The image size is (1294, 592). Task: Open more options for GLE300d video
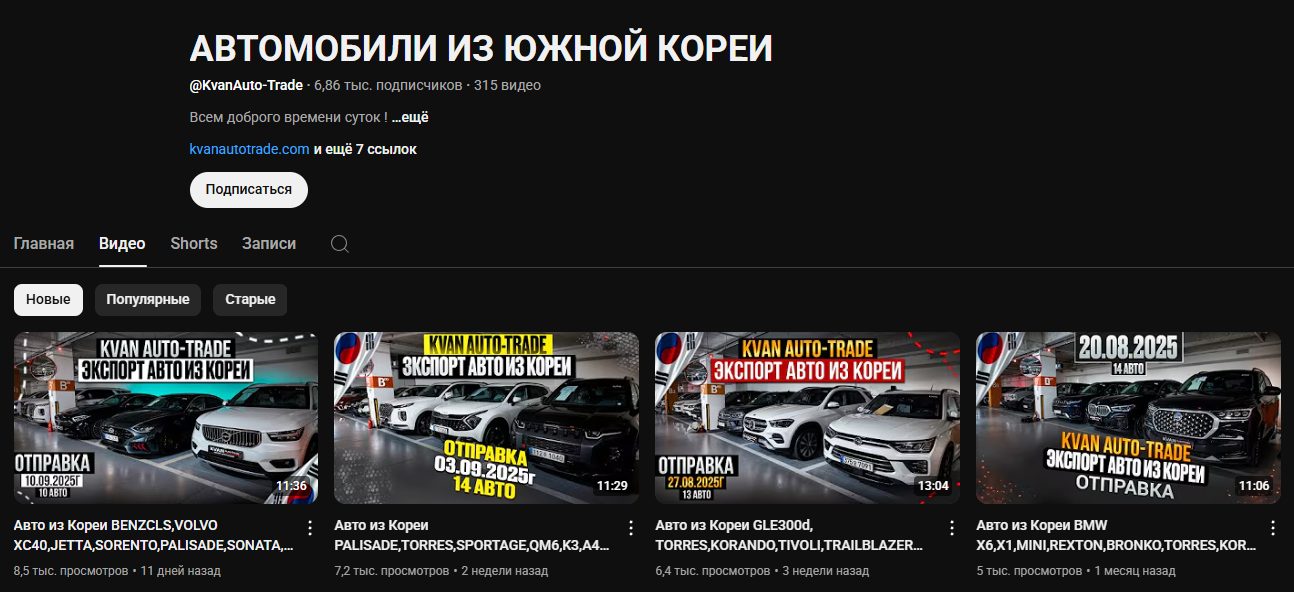point(952,528)
